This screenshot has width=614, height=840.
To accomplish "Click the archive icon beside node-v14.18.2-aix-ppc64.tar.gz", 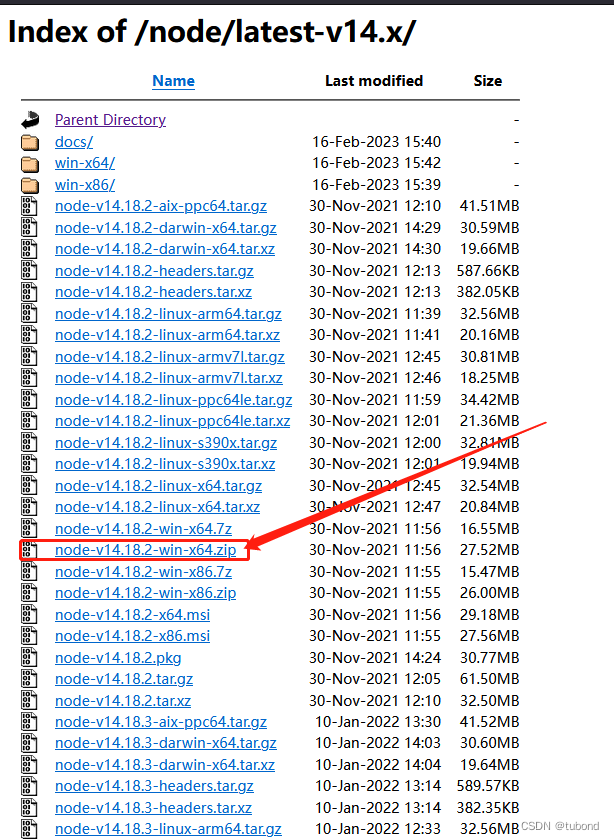I will [x=29, y=207].
